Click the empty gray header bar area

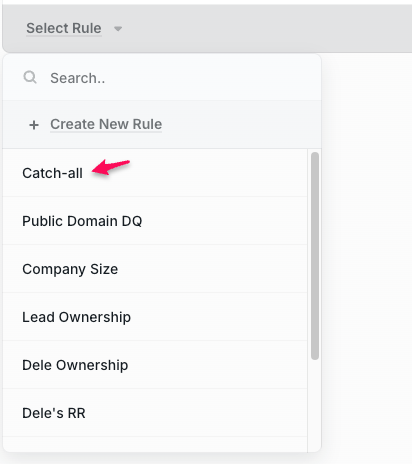tap(267, 28)
